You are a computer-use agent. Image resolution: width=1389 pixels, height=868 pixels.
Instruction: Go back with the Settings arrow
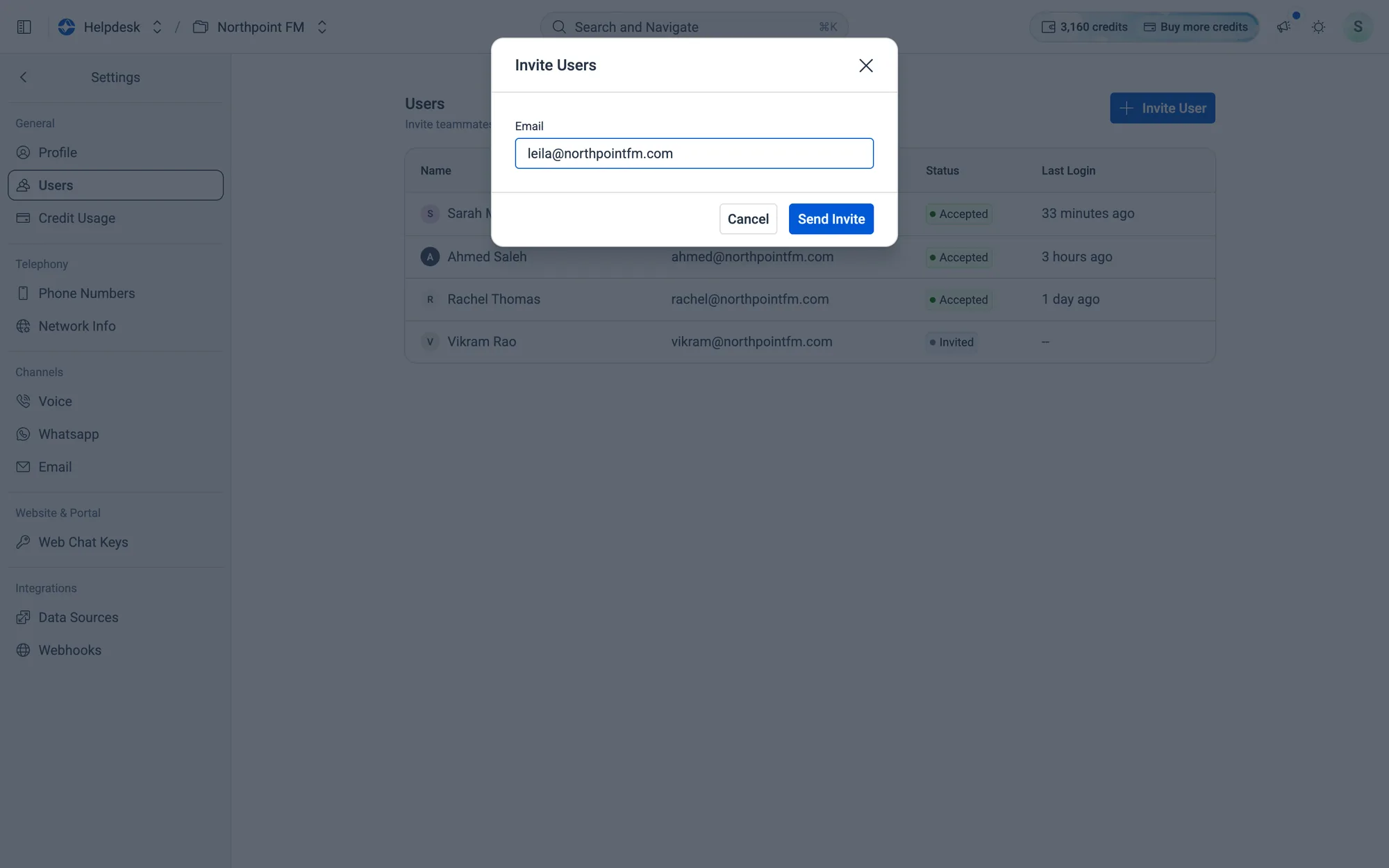(24, 77)
